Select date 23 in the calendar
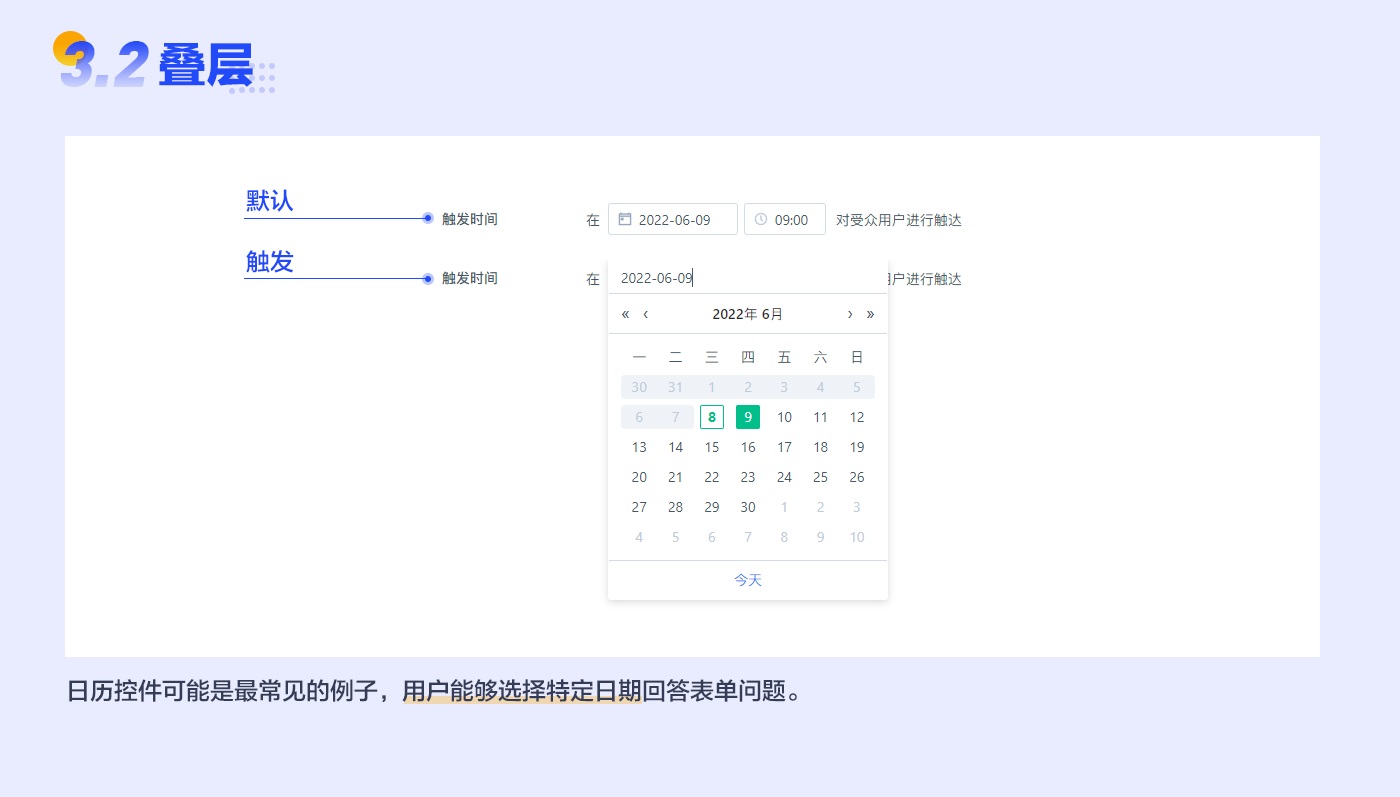The width and height of the screenshot is (1400, 797). pyautogui.click(x=748, y=477)
